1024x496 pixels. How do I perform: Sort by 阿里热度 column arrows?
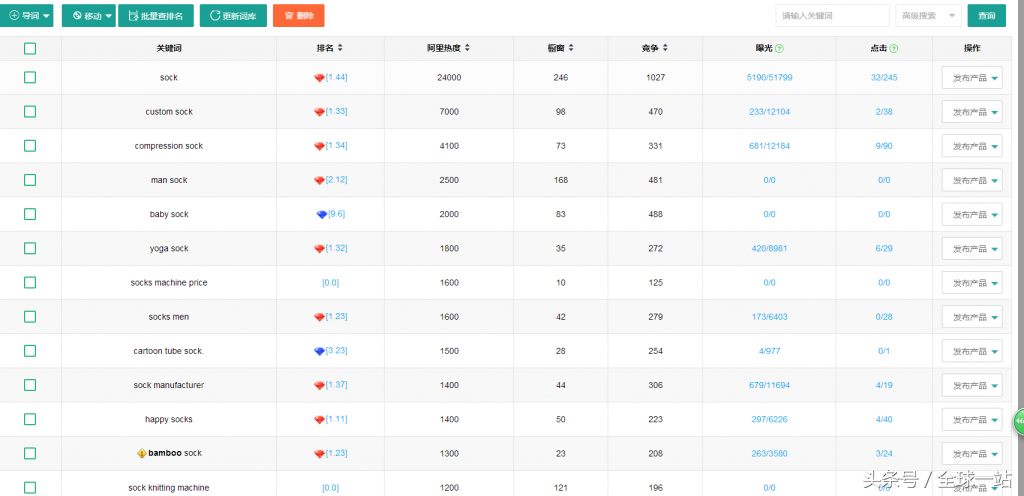[x=467, y=48]
